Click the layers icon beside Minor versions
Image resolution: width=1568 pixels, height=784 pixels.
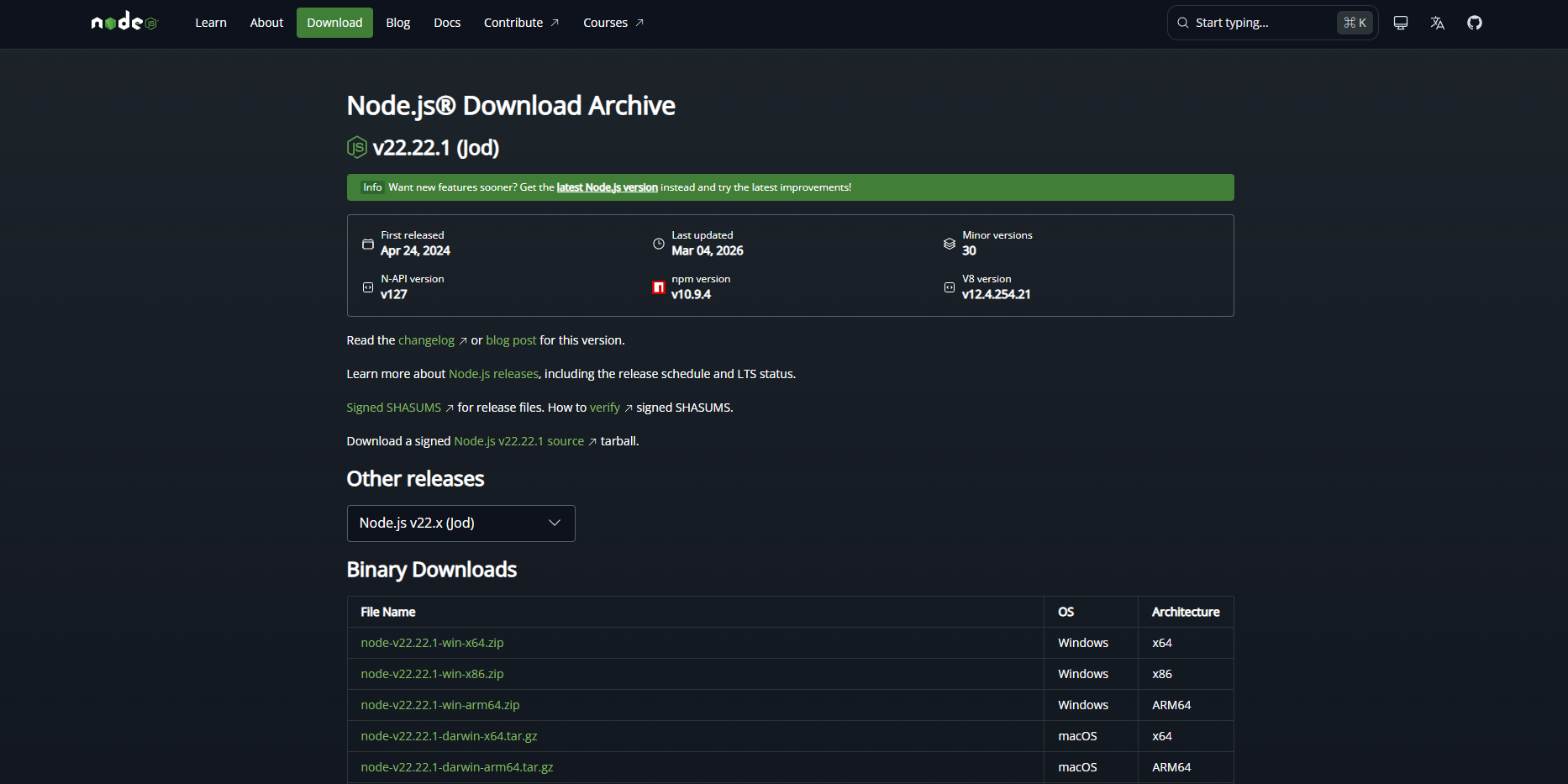coord(950,244)
